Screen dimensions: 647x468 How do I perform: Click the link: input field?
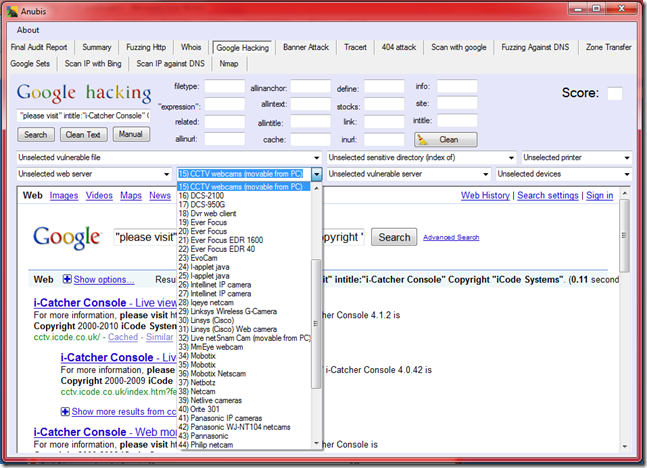click(384, 122)
